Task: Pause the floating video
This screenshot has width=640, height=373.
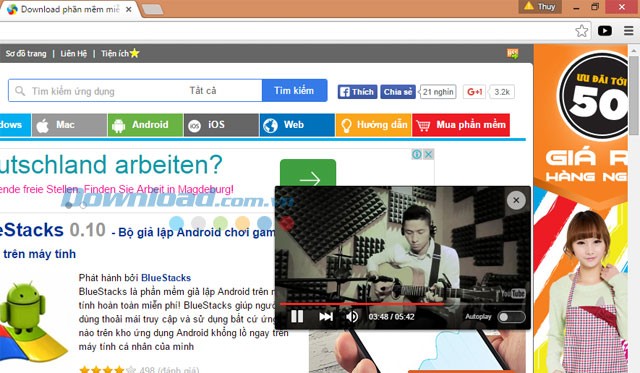Action: 297,317
